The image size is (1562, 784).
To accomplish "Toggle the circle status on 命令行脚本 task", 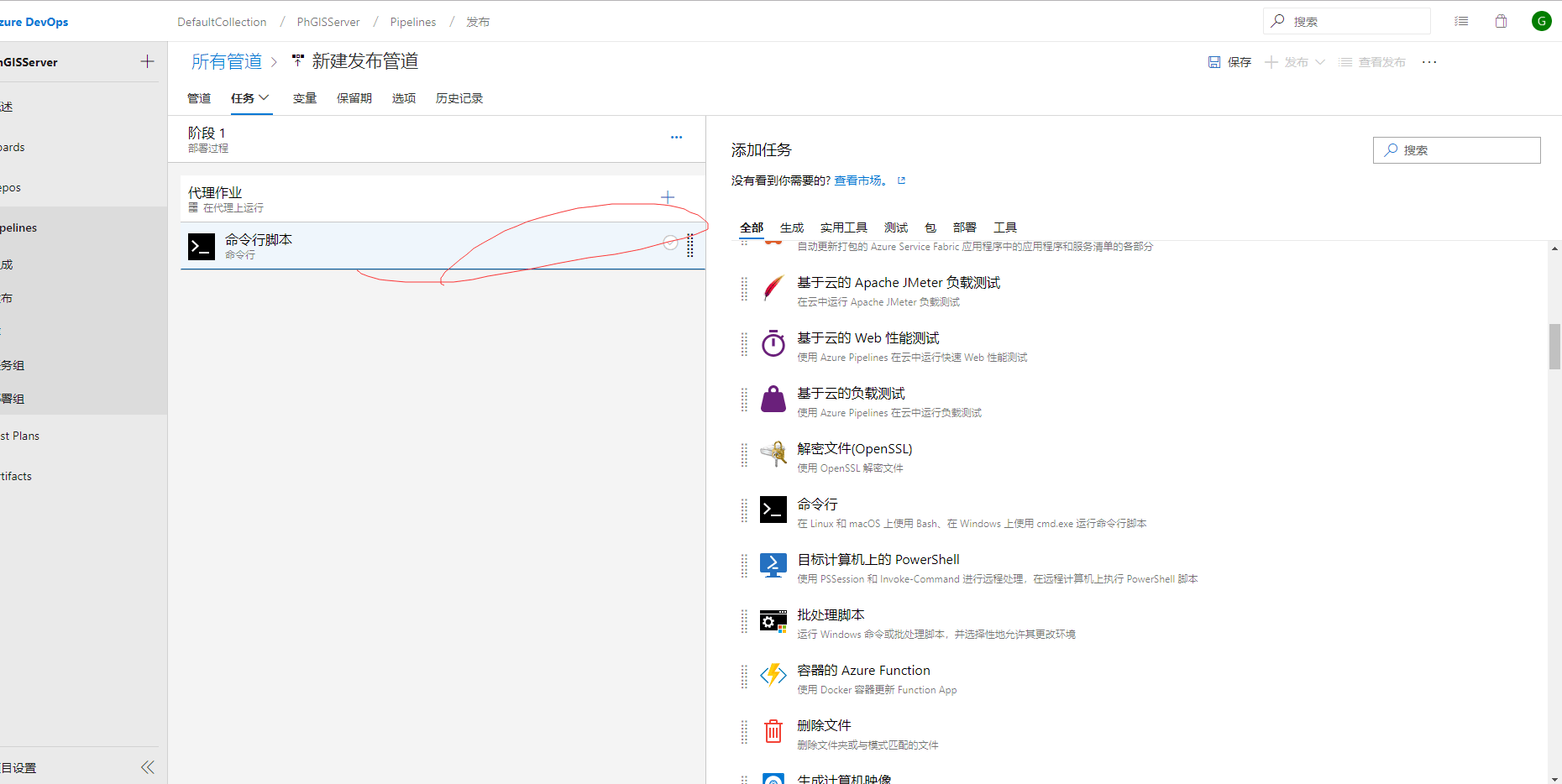I will pyautogui.click(x=670, y=243).
